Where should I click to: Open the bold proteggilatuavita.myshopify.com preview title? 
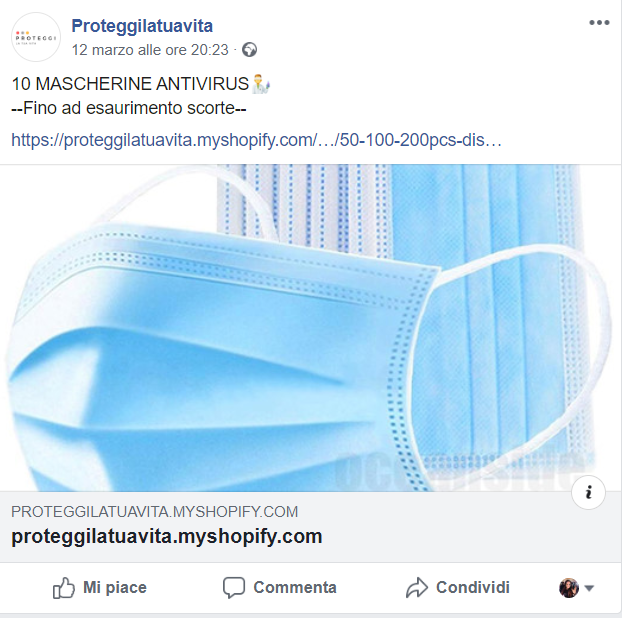click(x=167, y=536)
